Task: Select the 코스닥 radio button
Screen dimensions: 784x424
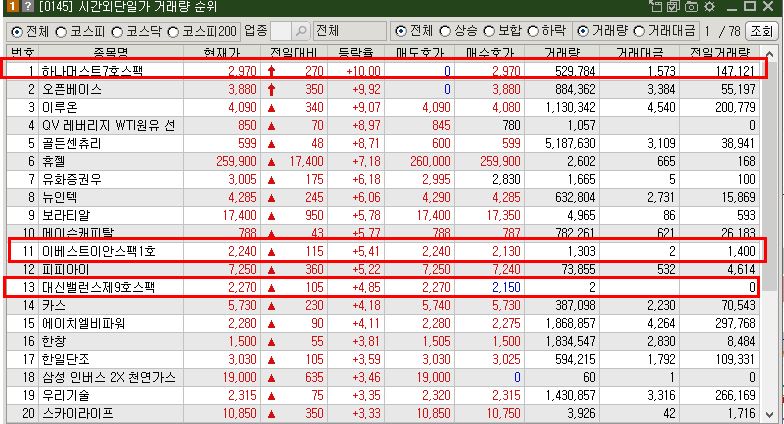Action: coord(117,32)
